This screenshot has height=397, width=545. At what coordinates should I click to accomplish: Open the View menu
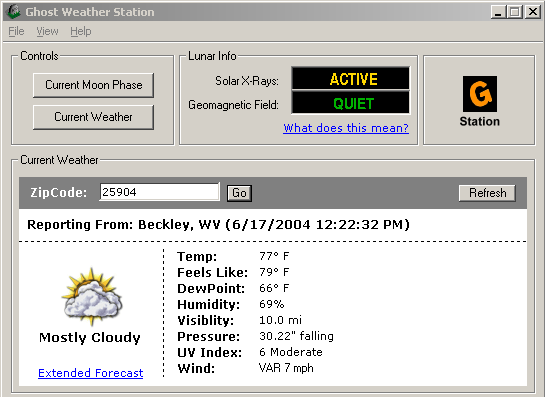(x=47, y=31)
